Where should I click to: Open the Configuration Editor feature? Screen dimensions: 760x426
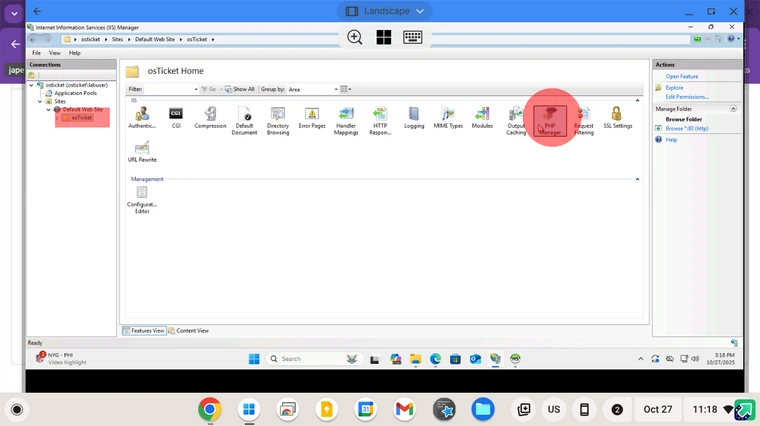point(142,200)
